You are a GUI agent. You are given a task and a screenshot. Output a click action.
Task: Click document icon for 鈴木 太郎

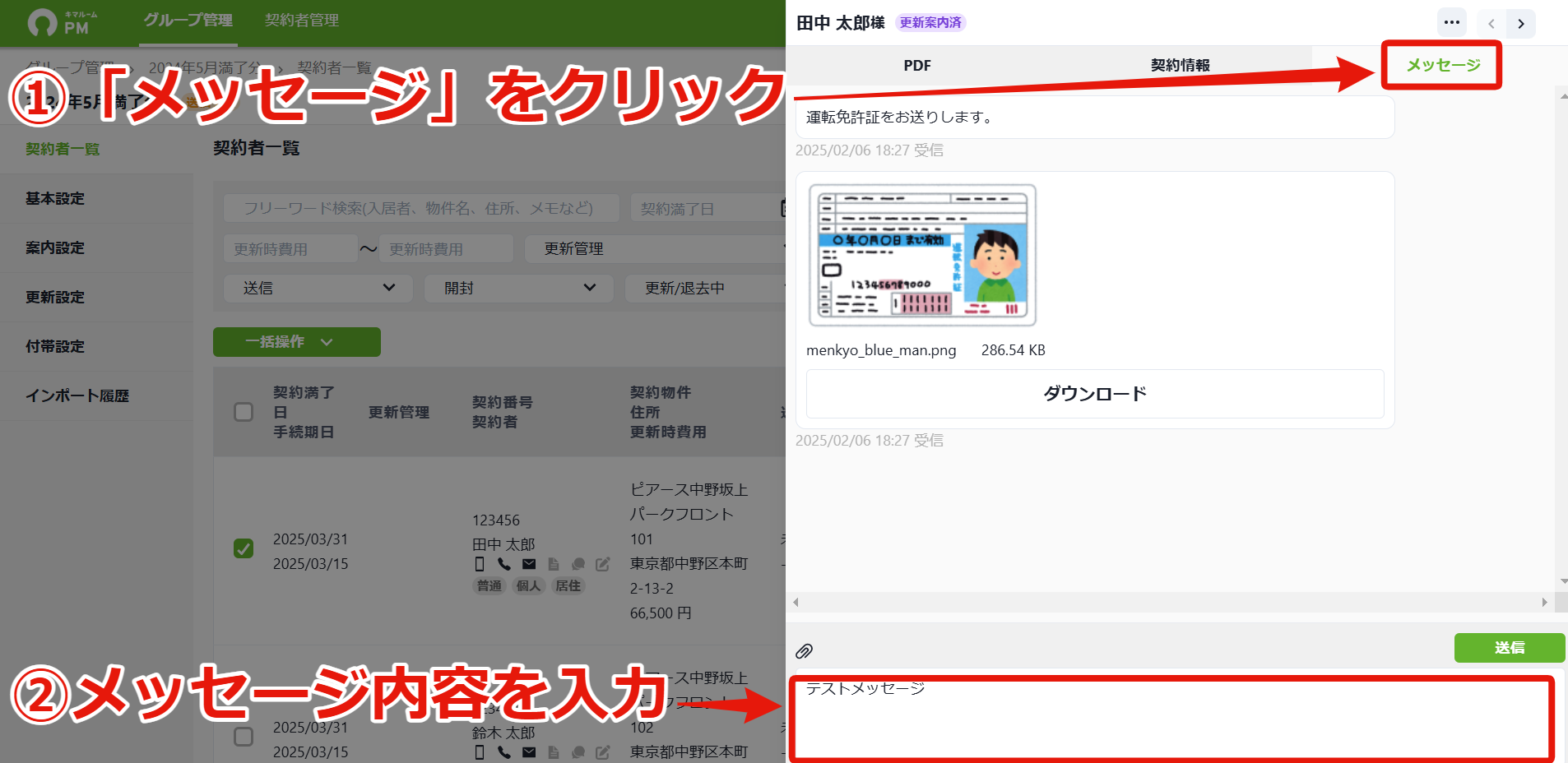click(554, 752)
